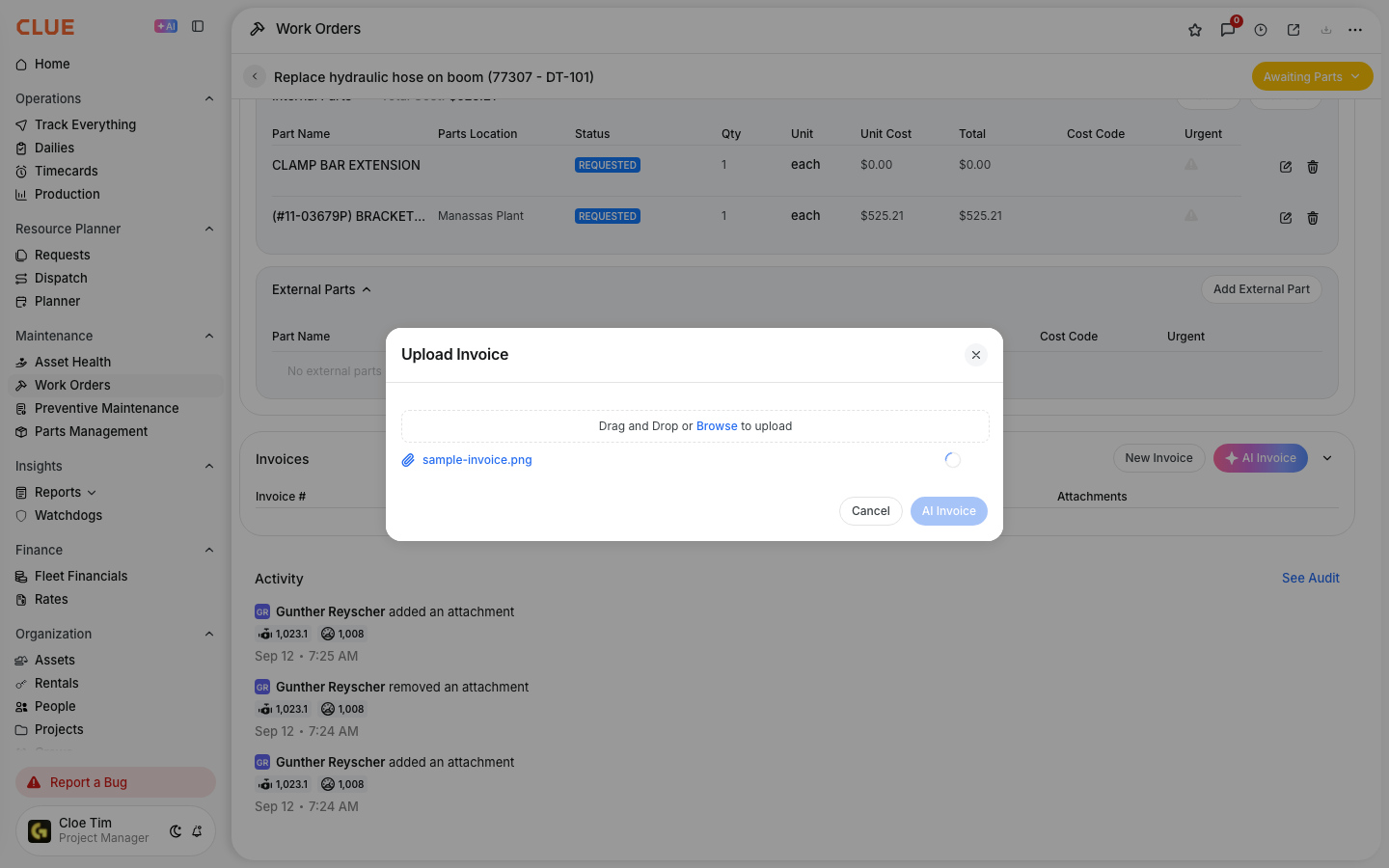Open the sample-invoice.png file link
This screenshot has height=868, width=1389.
(x=477, y=460)
